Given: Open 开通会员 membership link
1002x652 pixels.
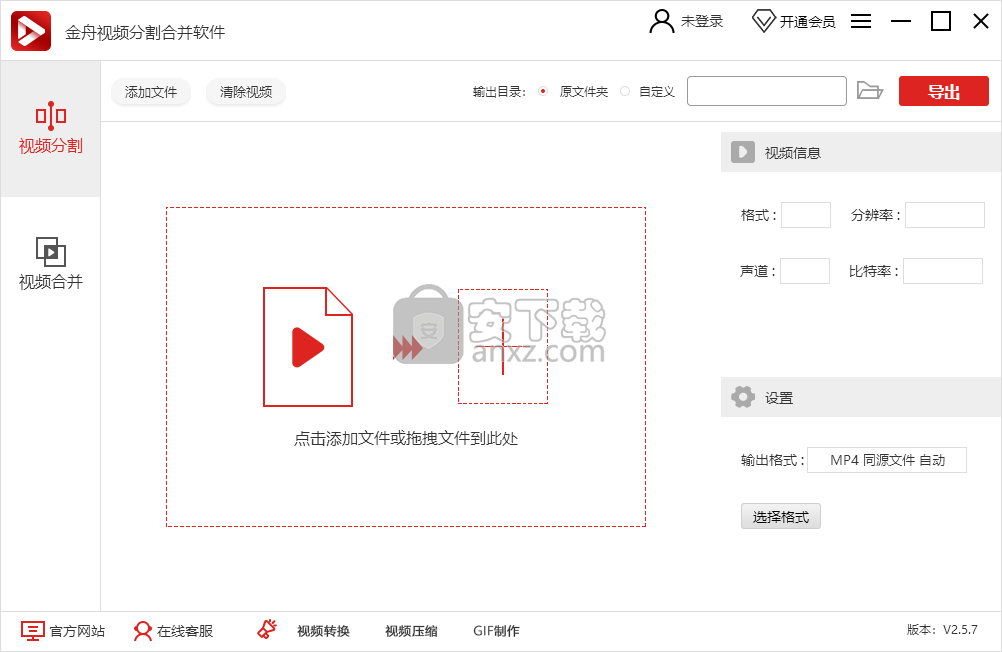Looking at the screenshot, I should click(807, 22).
